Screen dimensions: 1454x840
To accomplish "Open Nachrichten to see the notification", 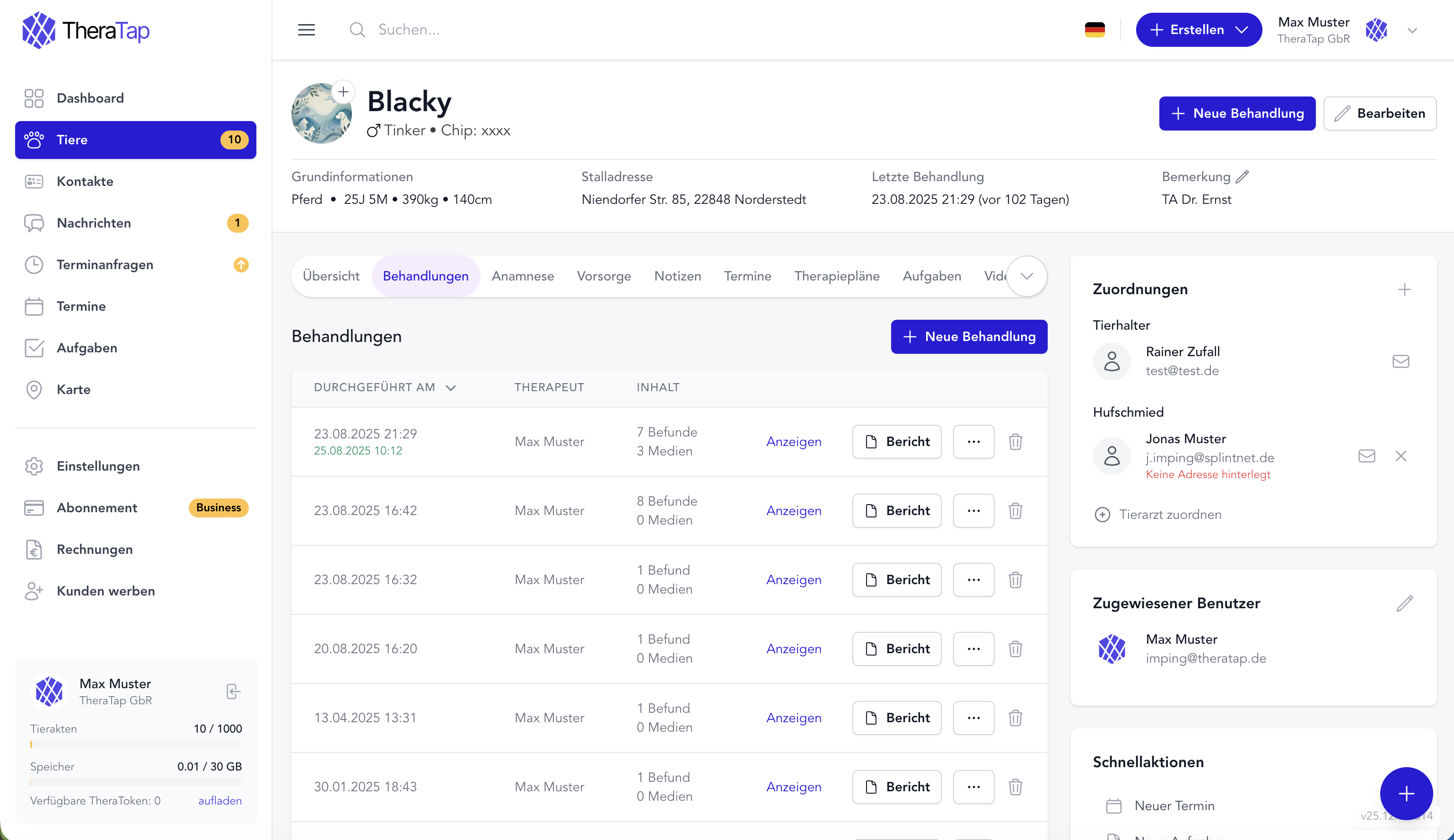I will [93, 223].
